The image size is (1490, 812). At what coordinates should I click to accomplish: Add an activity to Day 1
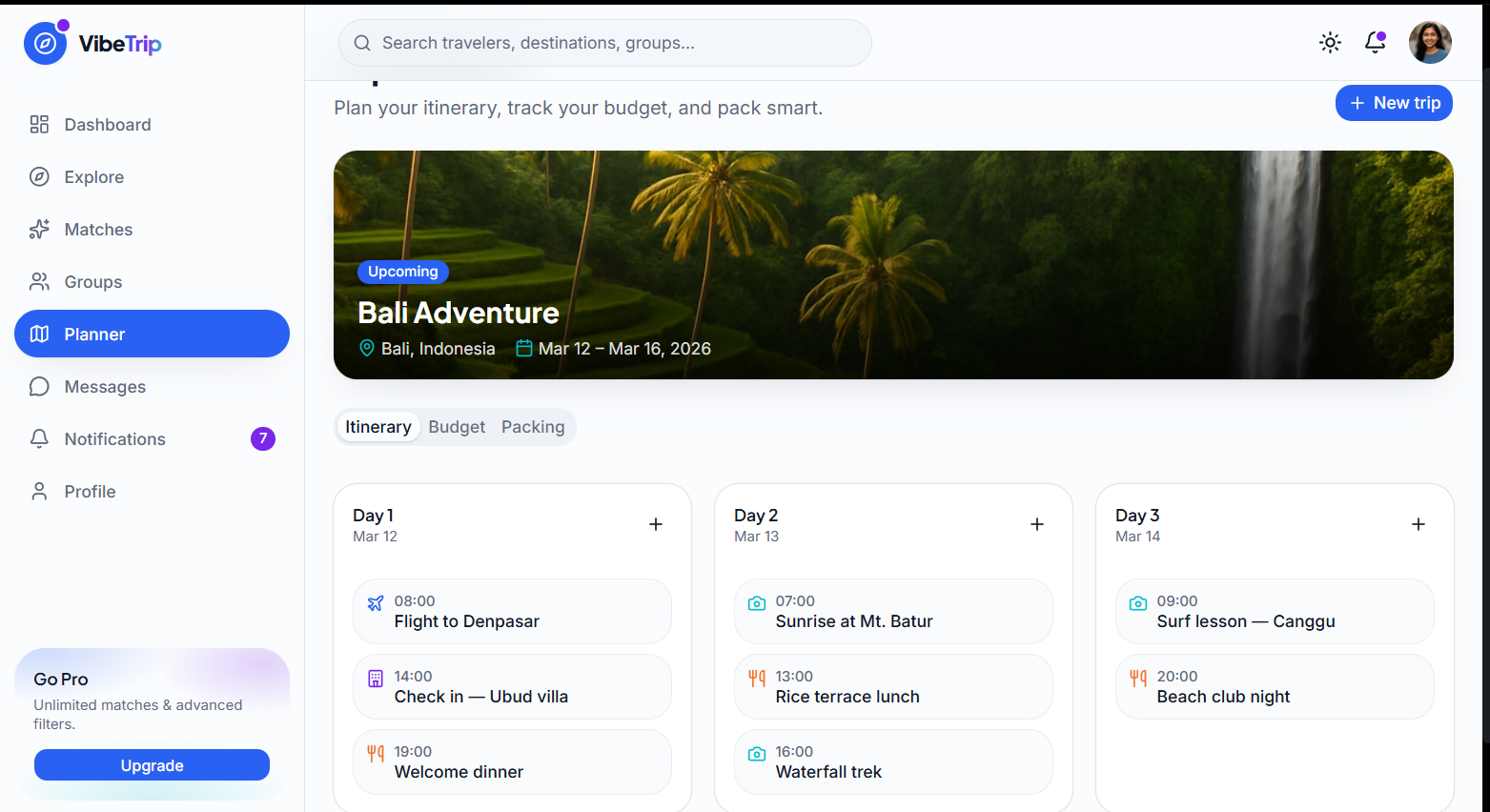click(656, 524)
